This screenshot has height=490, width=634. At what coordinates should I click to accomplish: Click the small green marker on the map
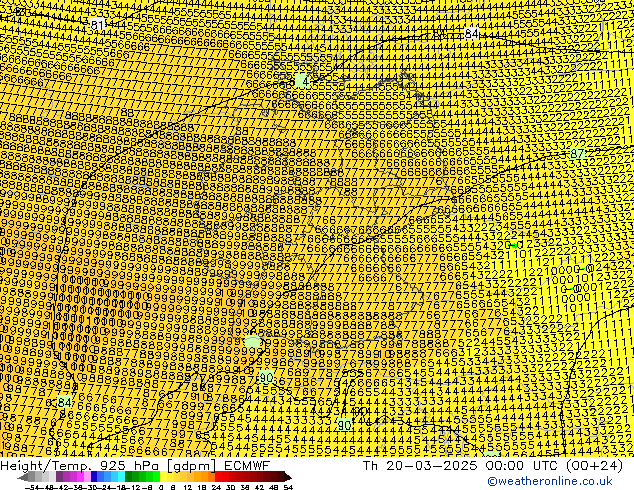[514, 245]
